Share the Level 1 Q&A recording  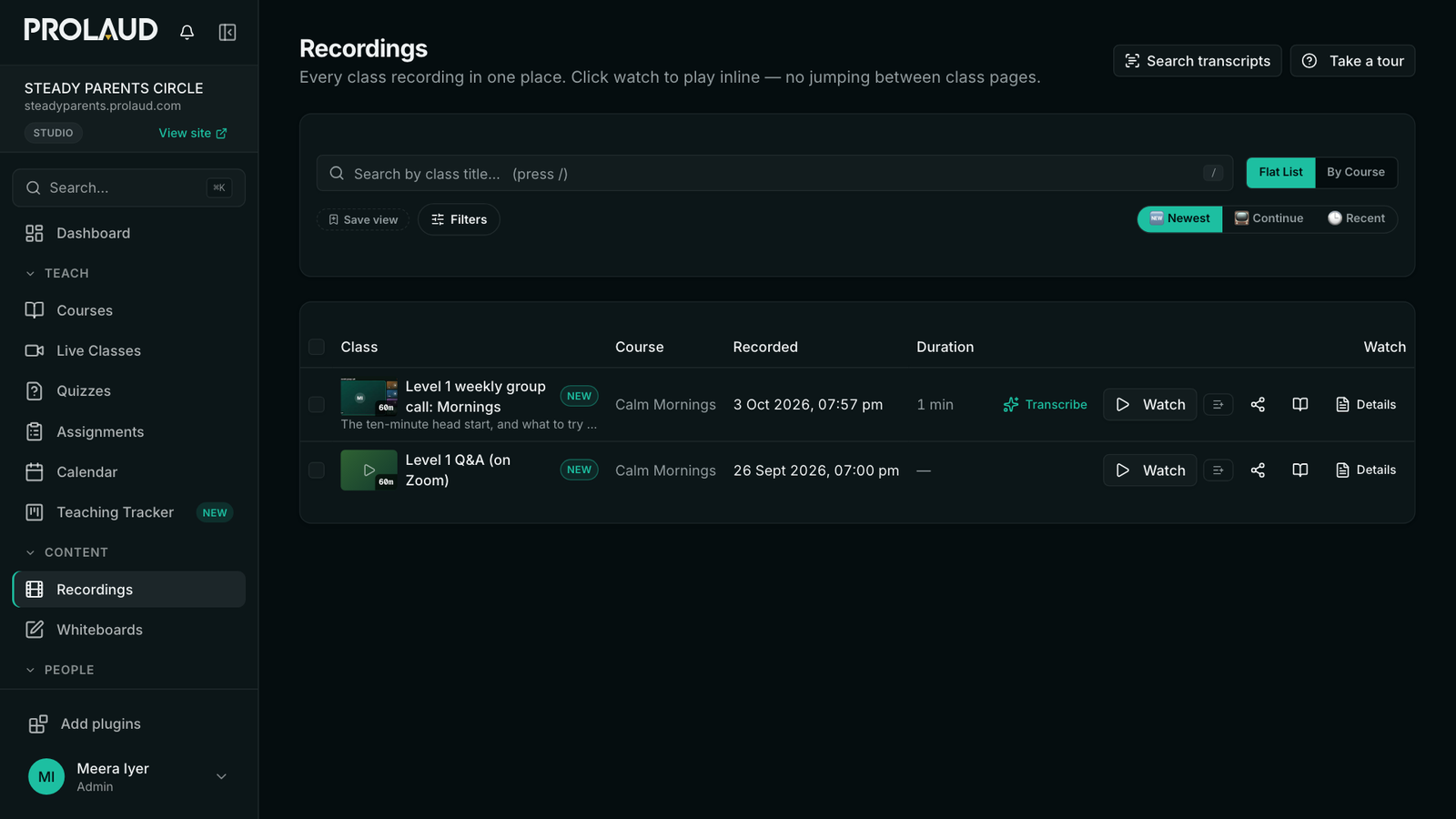(x=1258, y=470)
